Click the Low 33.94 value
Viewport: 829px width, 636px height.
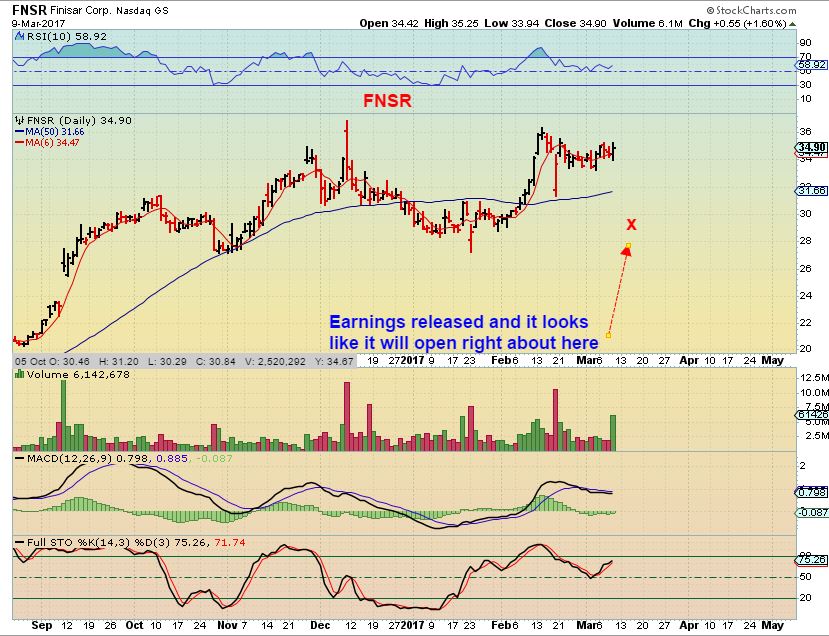(512, 23)
